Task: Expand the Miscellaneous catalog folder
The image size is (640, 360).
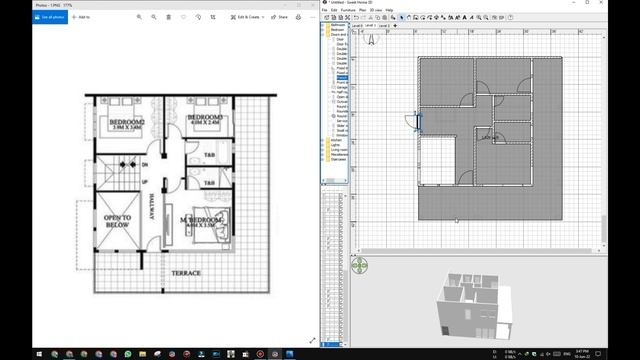Action: click(x=323, y=155)
